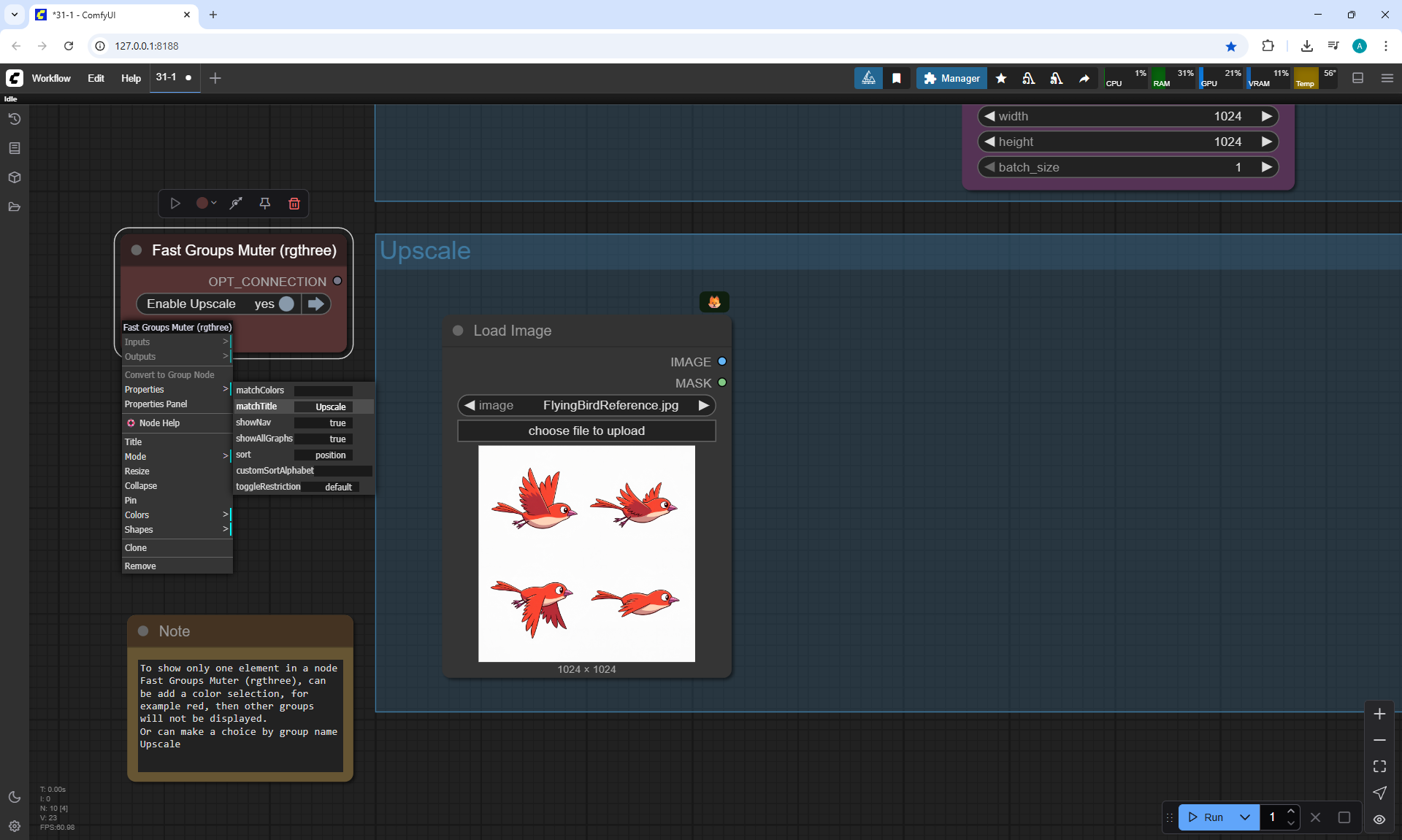This screenshot has height=840, width=1402.
Task: Click the fit view icon
Action: [1379, 766]
